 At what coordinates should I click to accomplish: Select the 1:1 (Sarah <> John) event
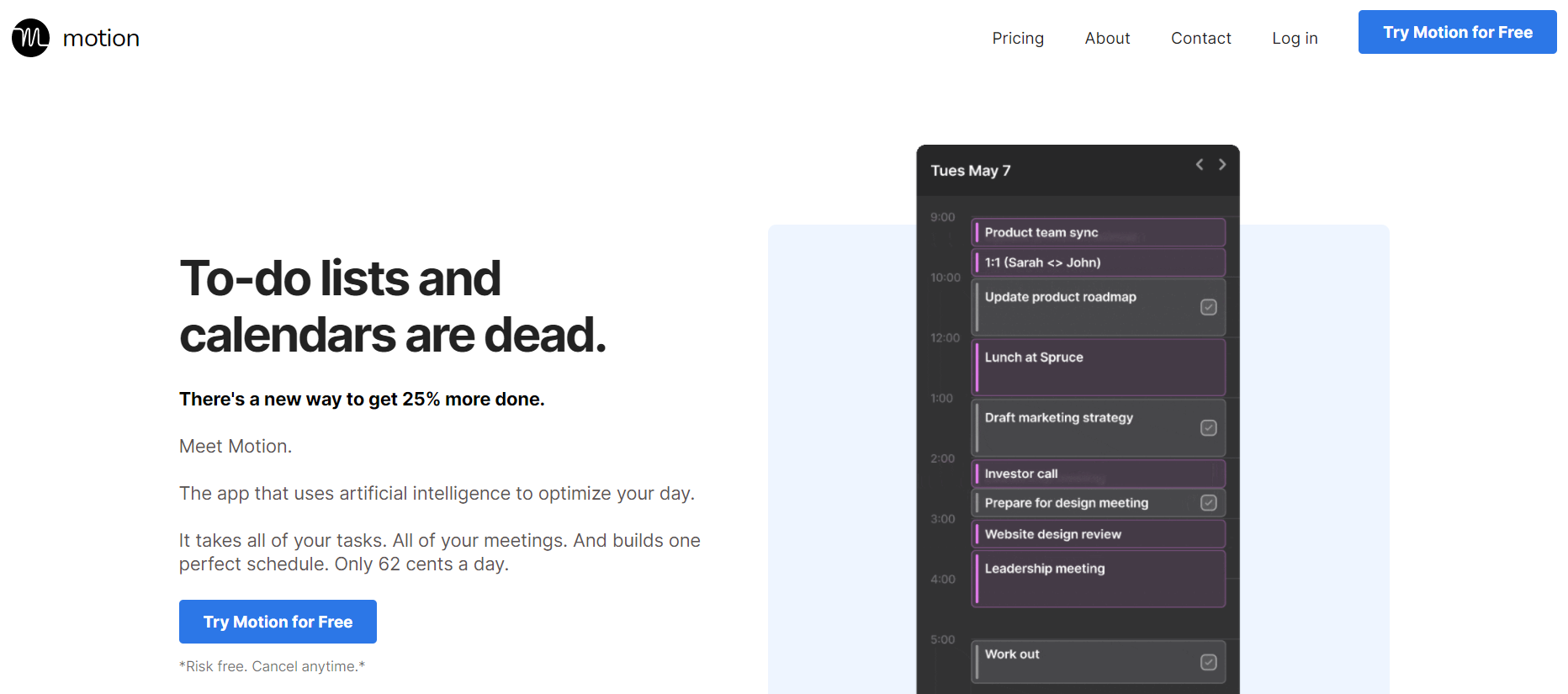1099,262
